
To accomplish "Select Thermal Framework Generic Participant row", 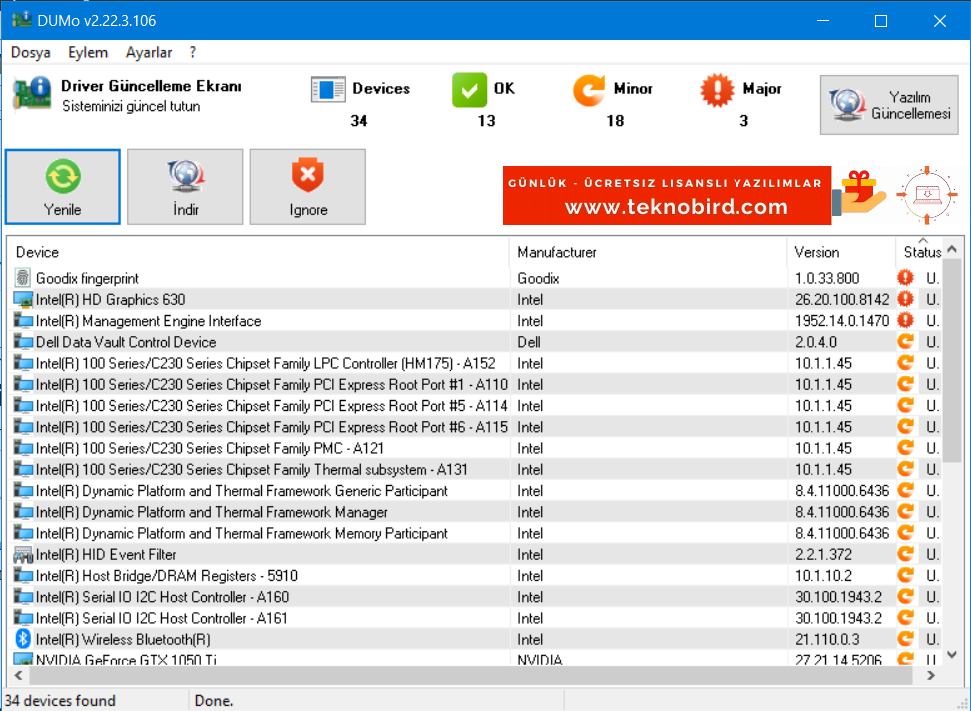I will pos(474,491).
